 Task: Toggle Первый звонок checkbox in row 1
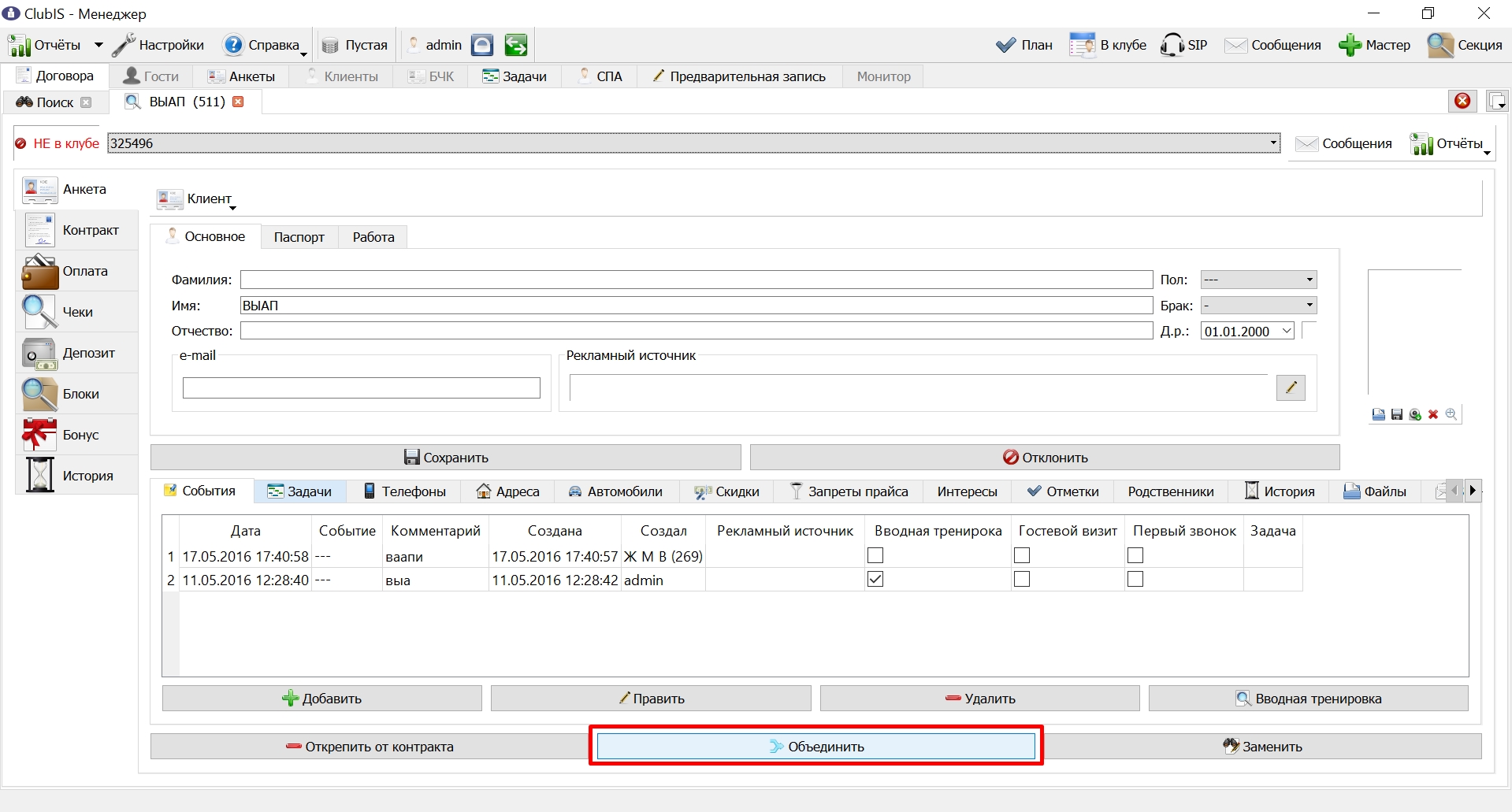tap(1135, 556)
